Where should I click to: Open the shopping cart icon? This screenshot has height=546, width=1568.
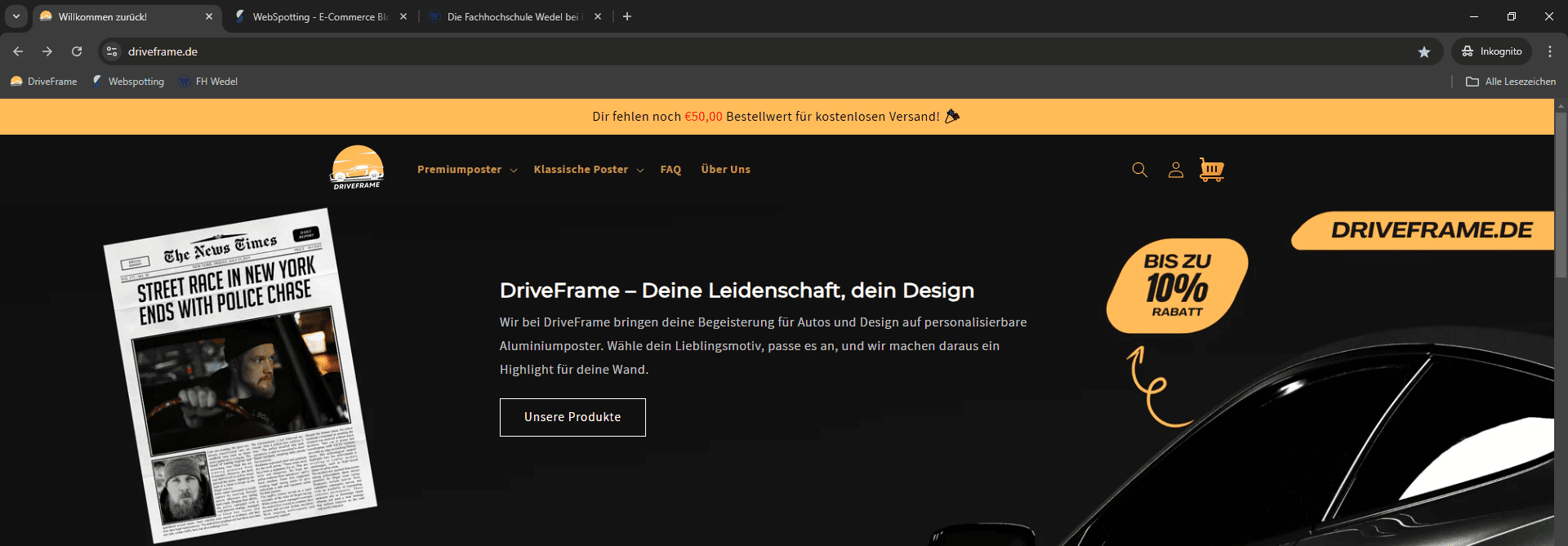click(x=1211, y=169)
